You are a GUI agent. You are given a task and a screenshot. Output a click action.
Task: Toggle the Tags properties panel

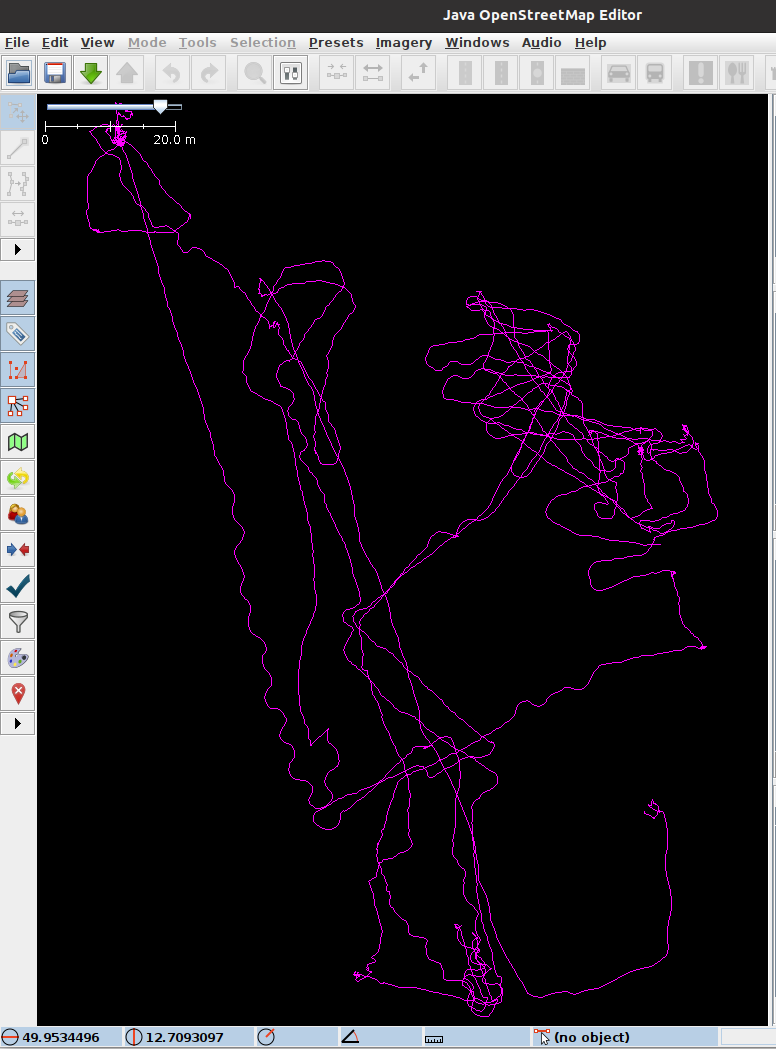[x=18, y=333]
